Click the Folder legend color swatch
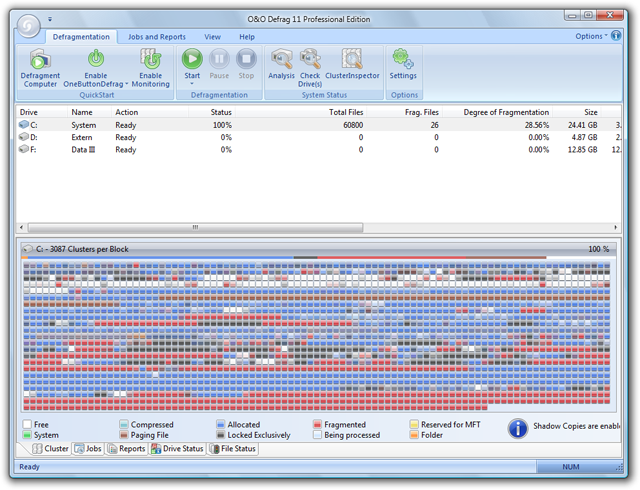 tap(414, 435)
